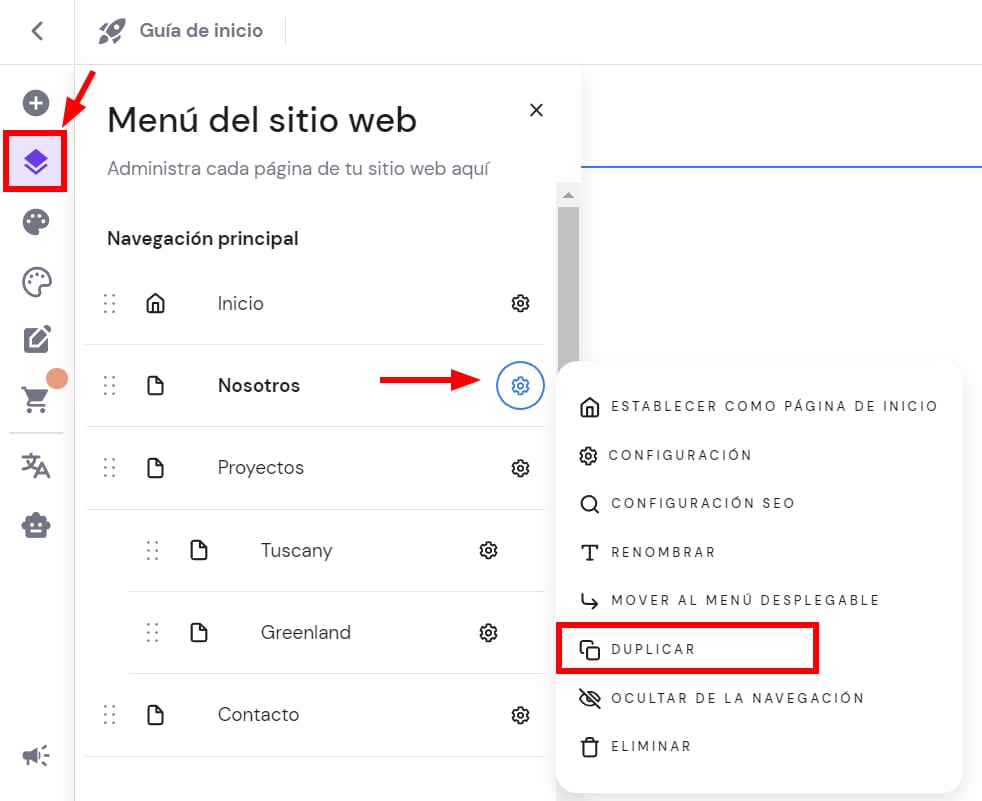The image size is (982, 801).
Task: Close the Menú del sitio web panel
Action: [x=536, y=110]
